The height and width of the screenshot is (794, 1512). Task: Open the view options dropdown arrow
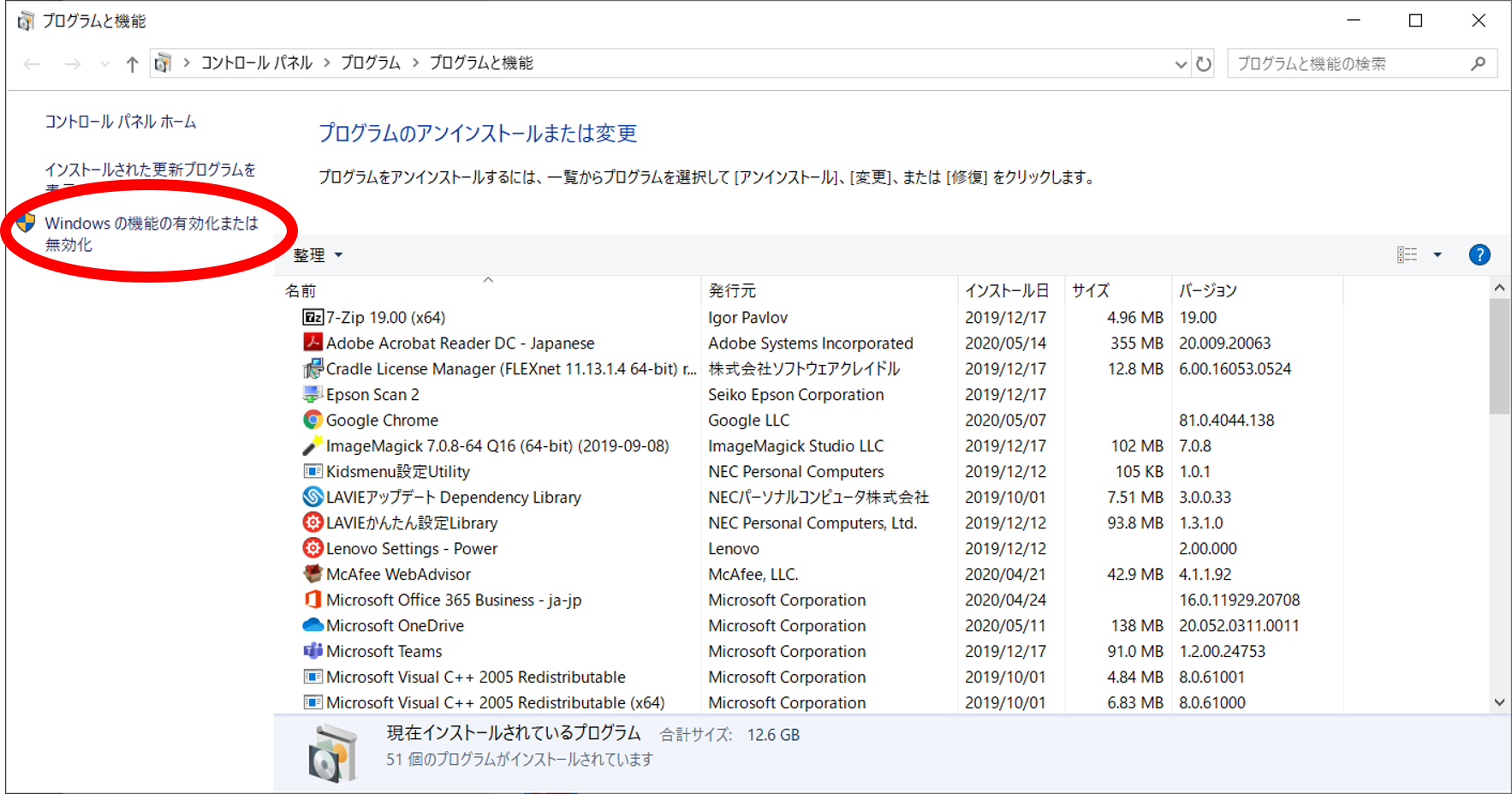pos(1438,254)
